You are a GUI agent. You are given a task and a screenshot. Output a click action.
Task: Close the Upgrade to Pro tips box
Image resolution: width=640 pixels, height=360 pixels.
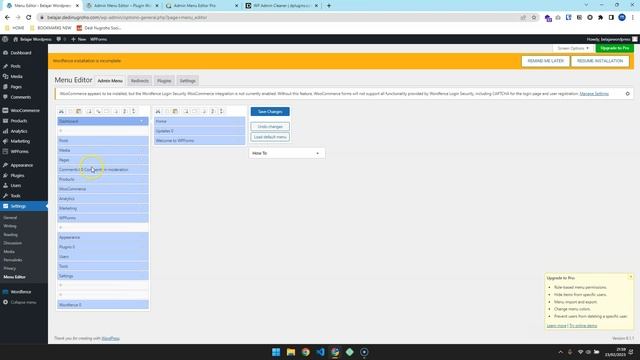631,277
